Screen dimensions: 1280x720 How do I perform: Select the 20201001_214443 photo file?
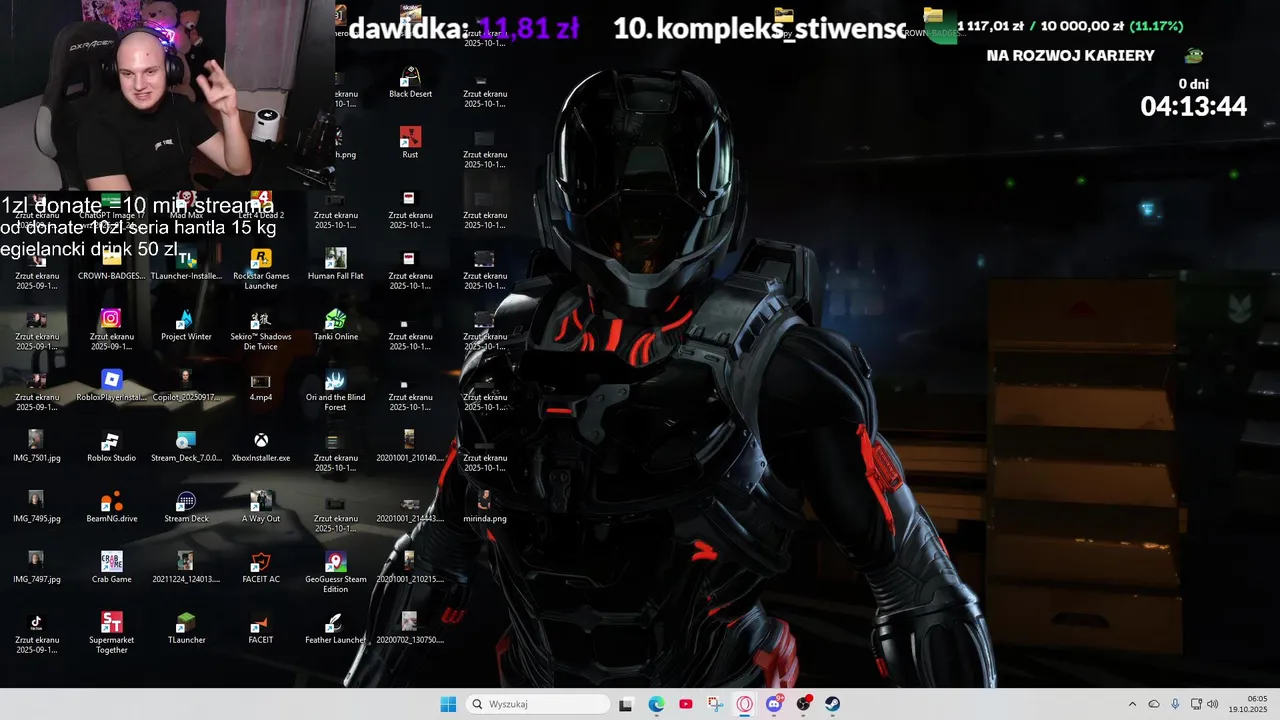coord(410,508)
